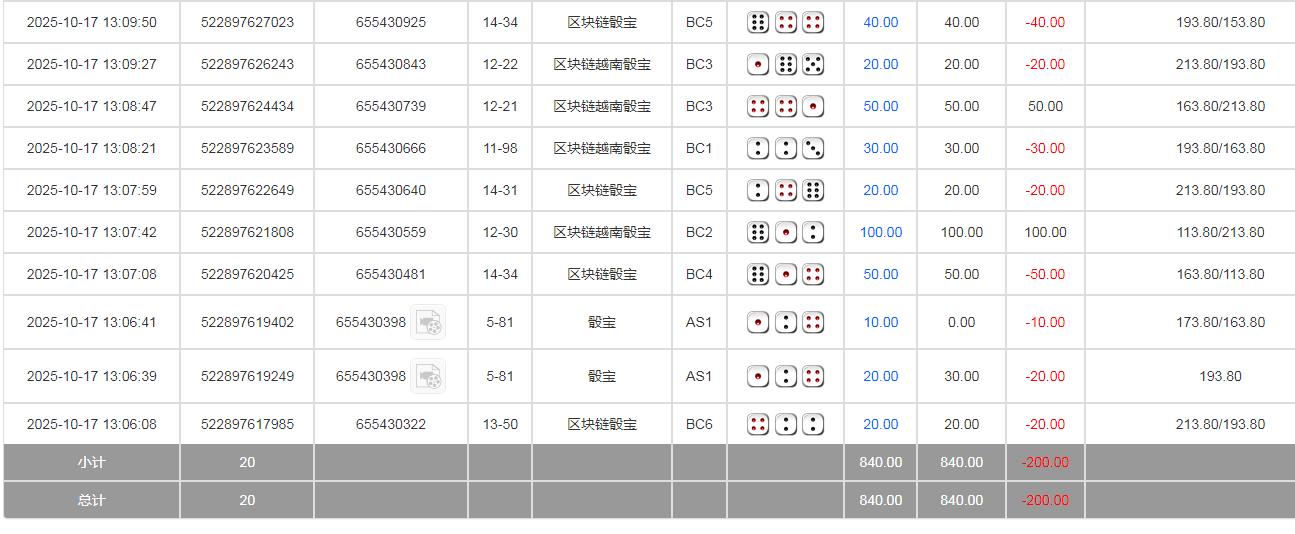Open the blue 40.00 bet amount link
The width and height of the screenshot is (1295, 534).
[880, 22]
